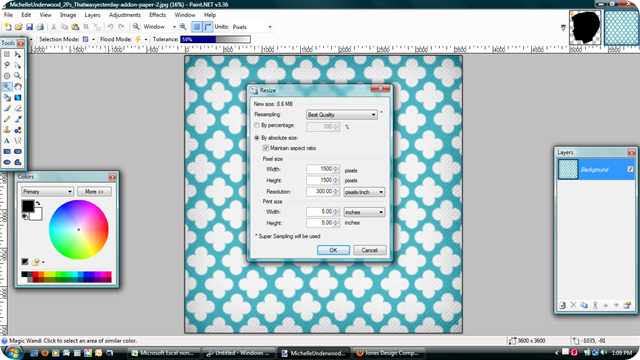Click the Open file toolbar icon
The width and height of the screenshot is (640, 360).
point(18,27)
